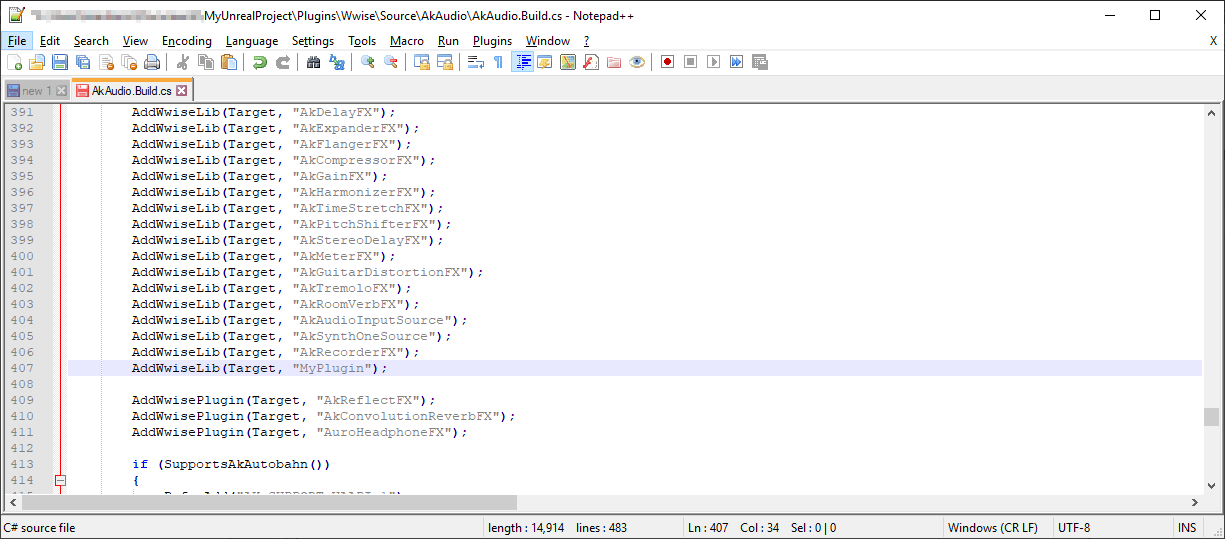This screenshot has width=1225, height=539.
Task: Cut selection with the scissors icon
Action: (x=183, y=62)
